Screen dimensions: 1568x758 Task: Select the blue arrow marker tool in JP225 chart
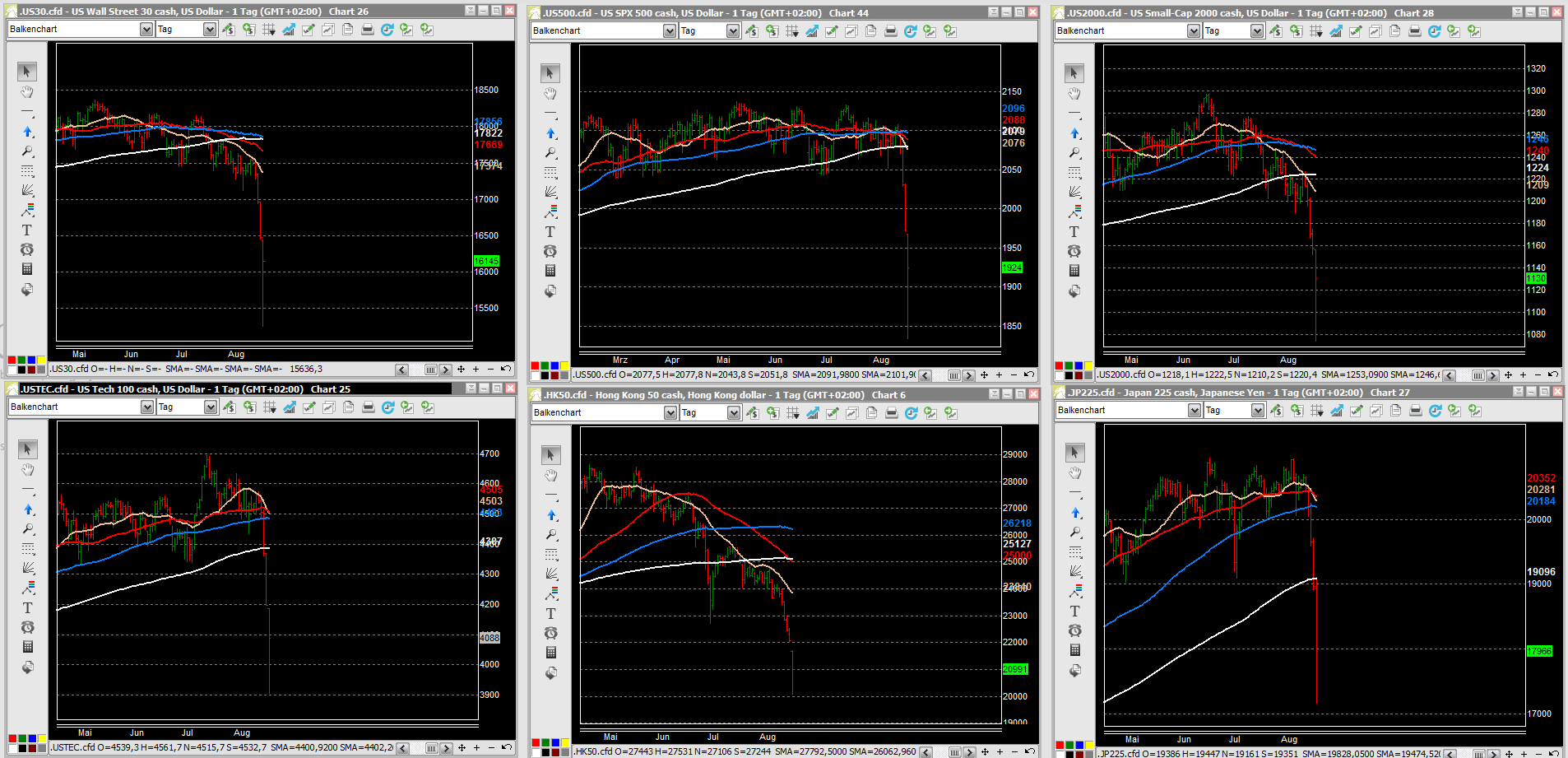[x=1075, y=513]
